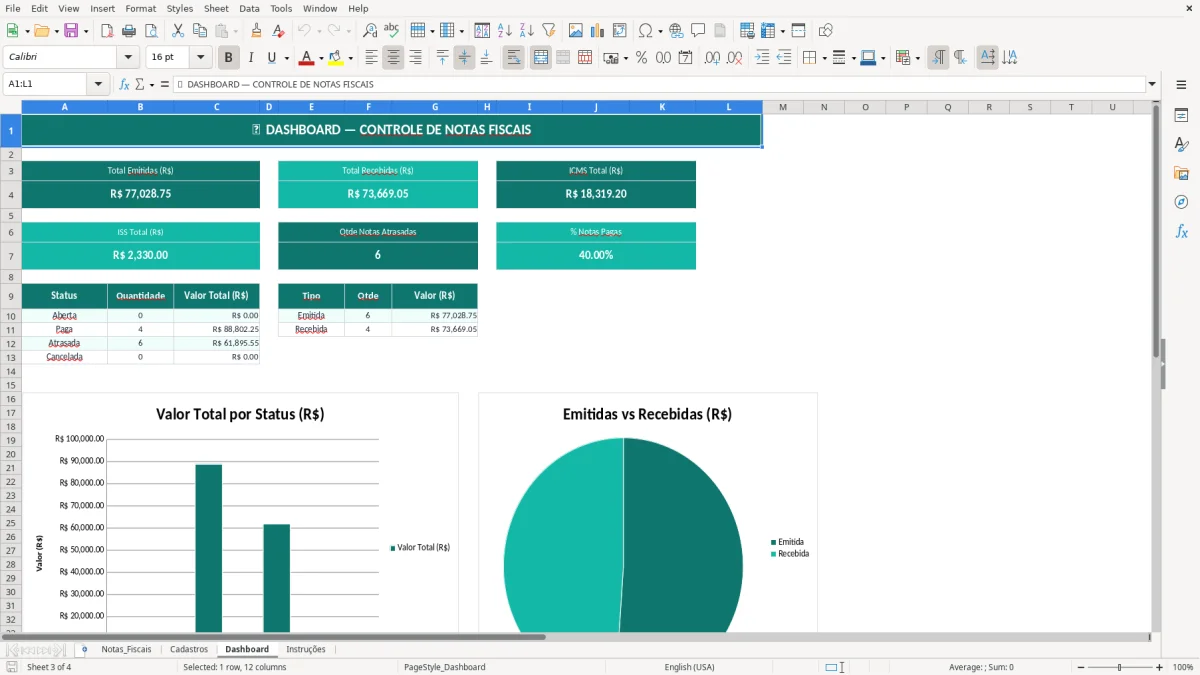Toggle Italic formatting
Image resolution: width=1200 pixels, height=675 pixels.
[x=251, y=57]
